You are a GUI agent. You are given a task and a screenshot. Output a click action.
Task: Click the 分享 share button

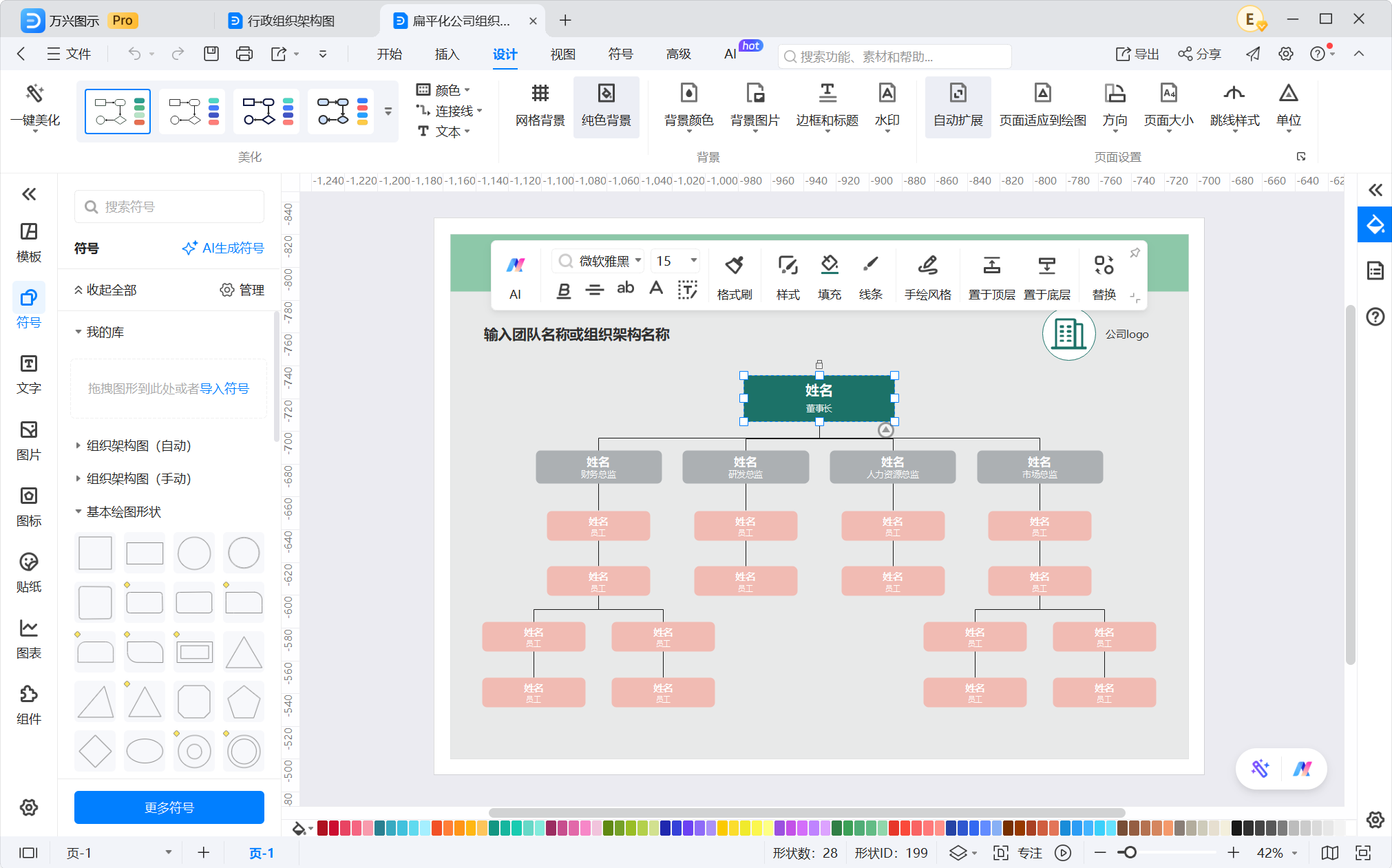(x=1200, y=54)
